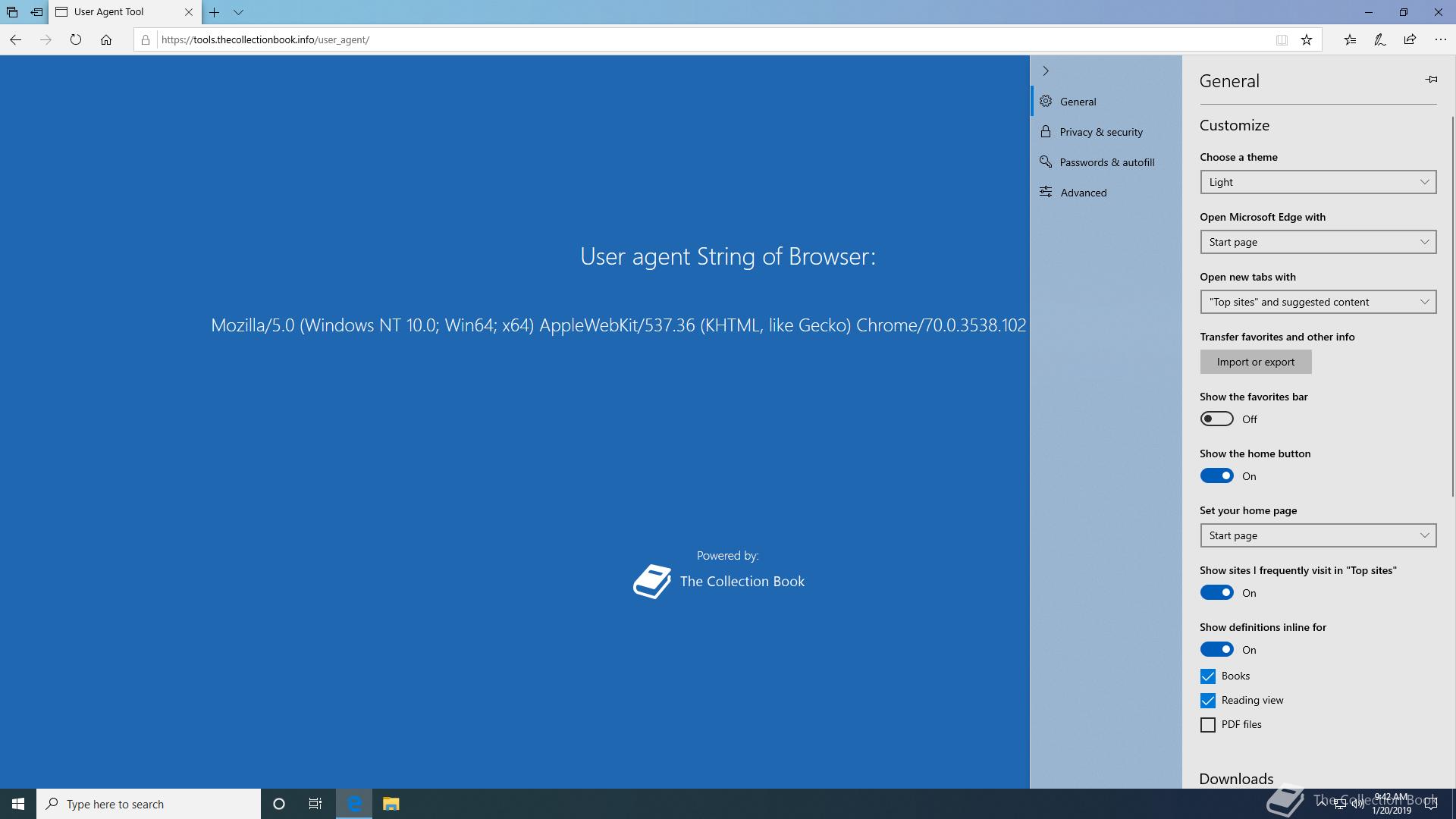Toggle frequently visited sites in Top sites

pyautogui.click(x=1216, y=592)
